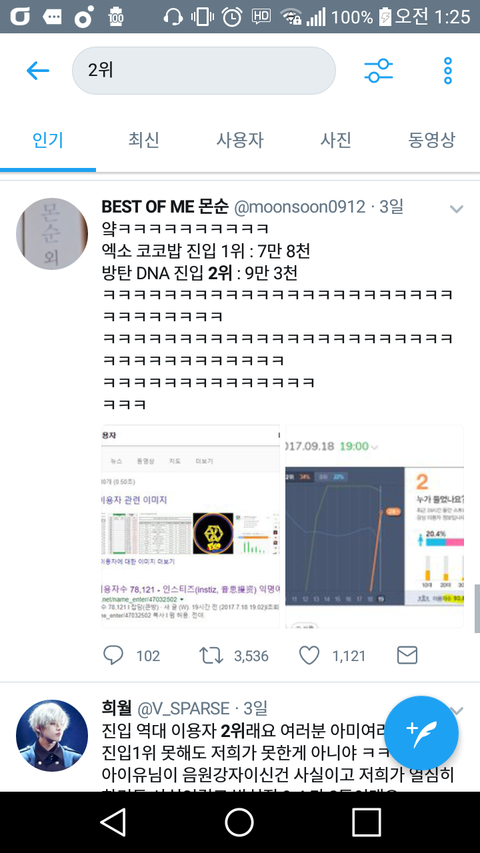The width and height of the screenshot is (480, 853).
Task: Tap the Android back navigation button
Action: [x=113, y=821]
